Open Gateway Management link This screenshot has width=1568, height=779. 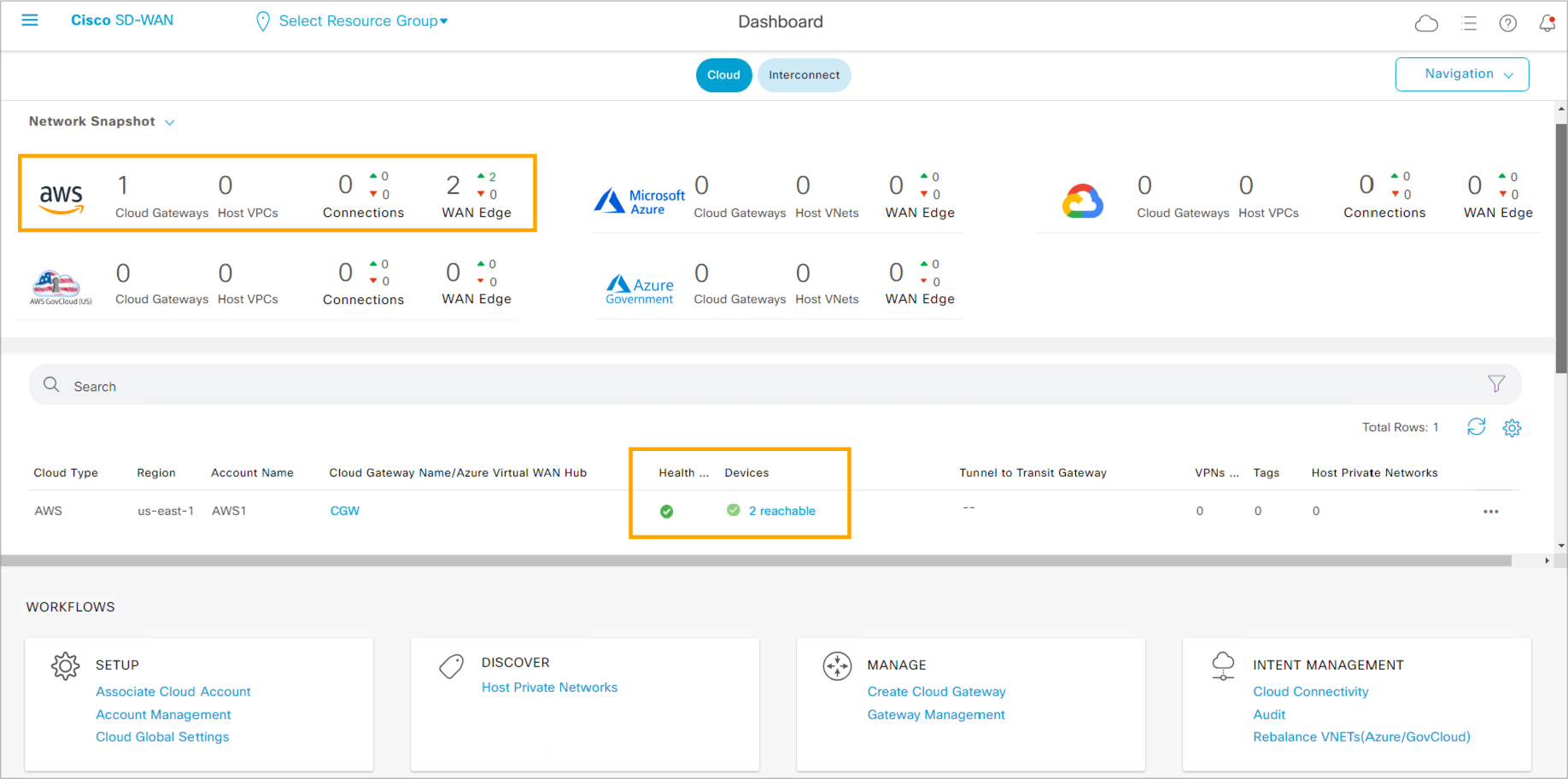(936, 715)
